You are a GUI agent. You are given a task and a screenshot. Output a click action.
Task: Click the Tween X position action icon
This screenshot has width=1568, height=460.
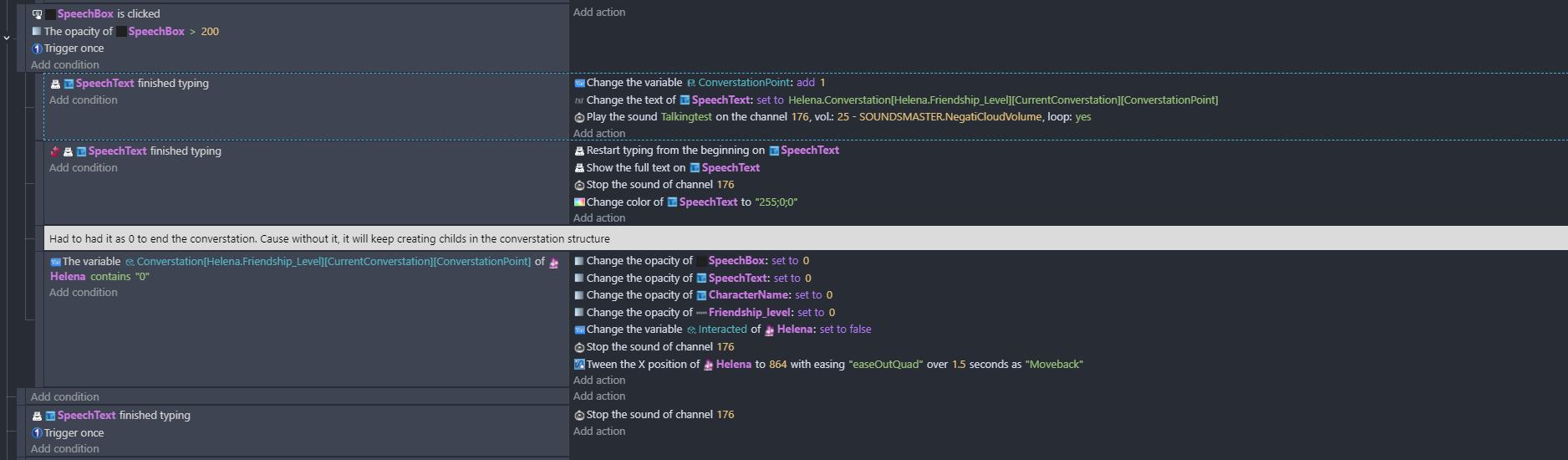coord(579,365)
